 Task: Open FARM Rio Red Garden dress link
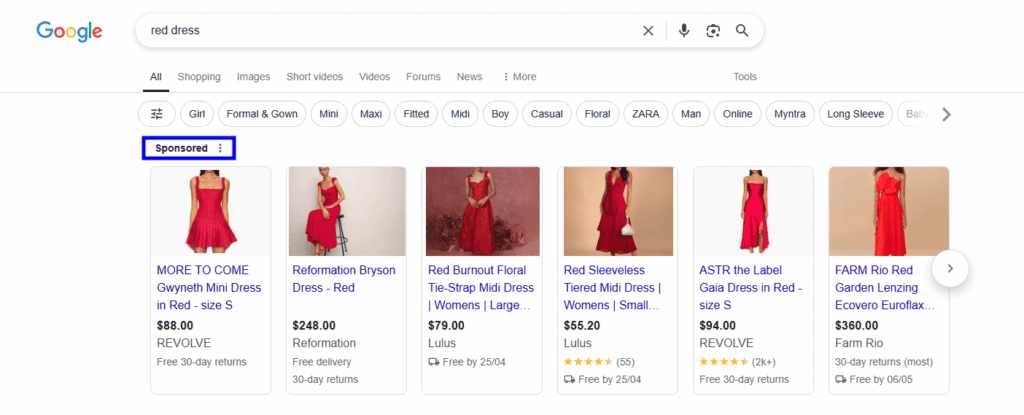coord(885,288)
